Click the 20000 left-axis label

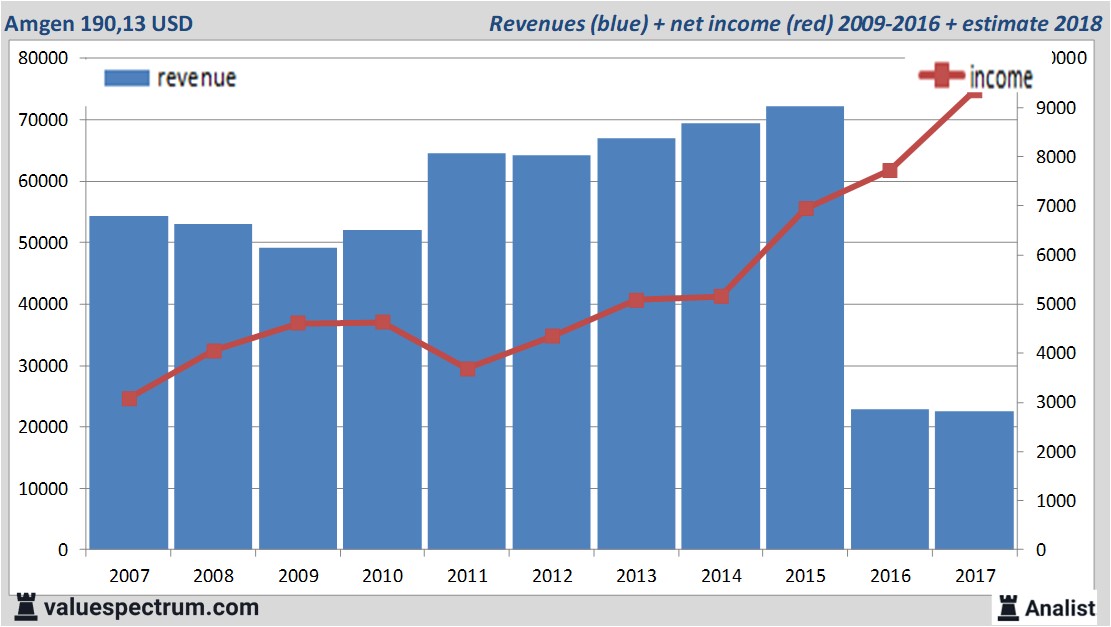(x=43, y=427)
